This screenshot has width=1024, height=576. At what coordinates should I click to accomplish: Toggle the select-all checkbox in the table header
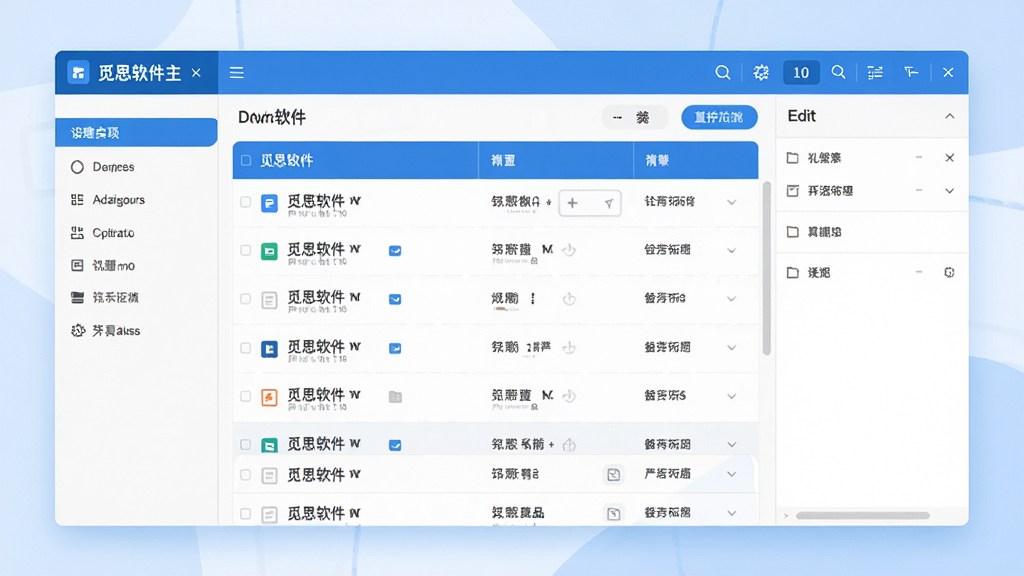click(246, 160)
